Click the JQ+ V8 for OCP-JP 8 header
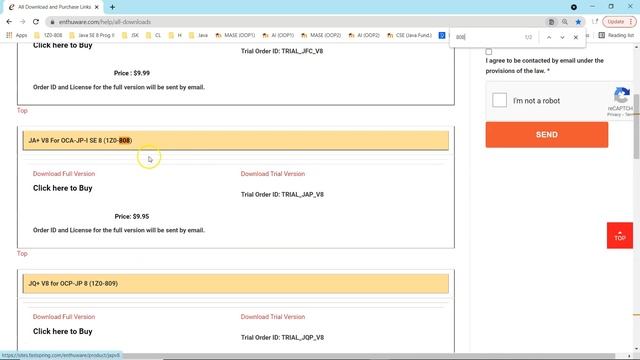Image resolution: width=640 pixels, height=360 pixels. point(236,283)
